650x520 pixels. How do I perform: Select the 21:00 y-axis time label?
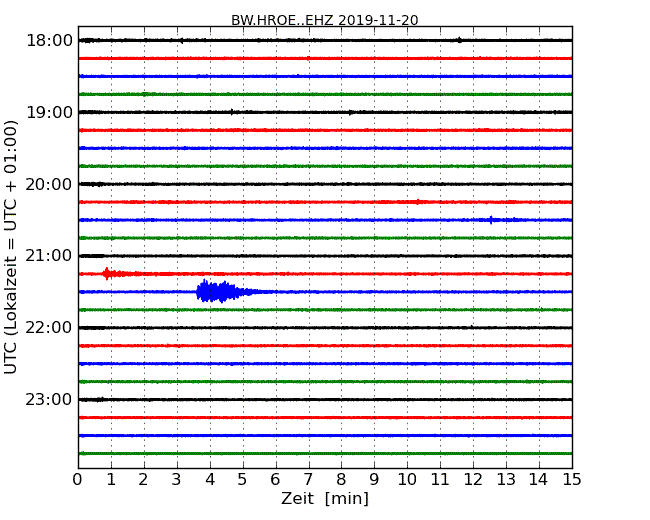[x=49, y=256]
